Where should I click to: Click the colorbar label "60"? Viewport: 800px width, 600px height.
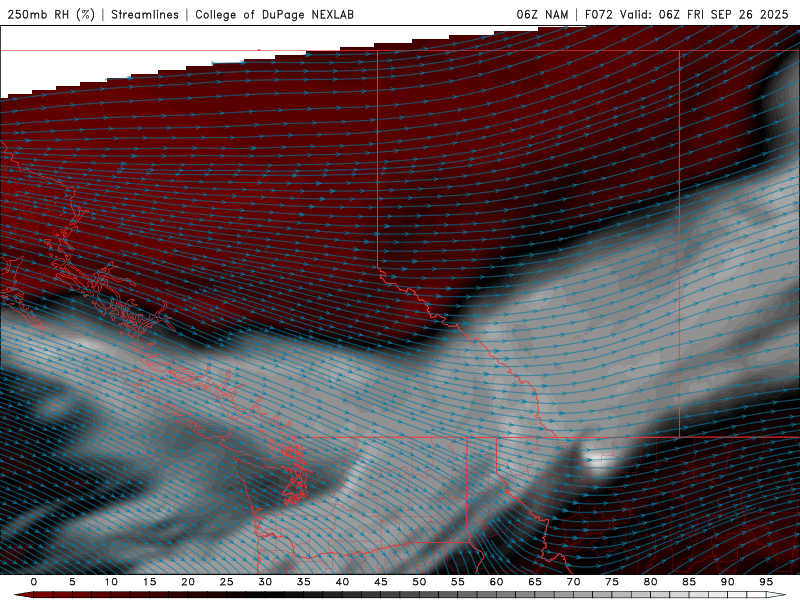496,582
